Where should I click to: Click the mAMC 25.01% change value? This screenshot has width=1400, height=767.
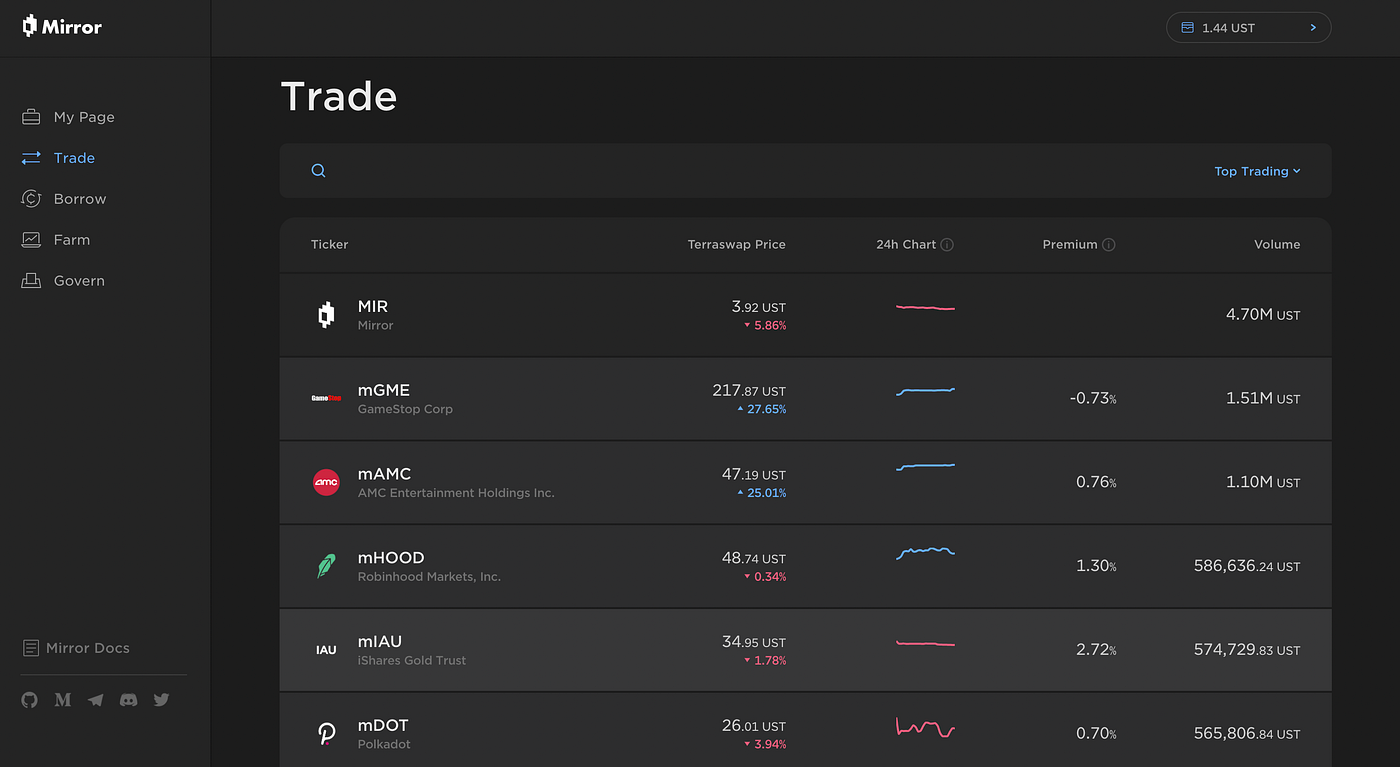tap(762, 493)
